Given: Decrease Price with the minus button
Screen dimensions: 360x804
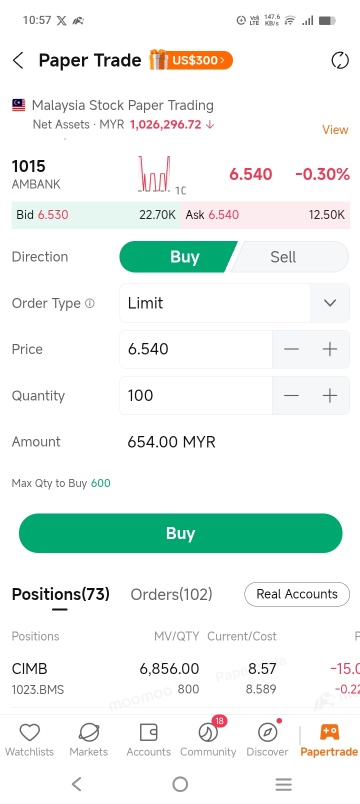Looking at the screenshot, I should (x=291, y=349).
